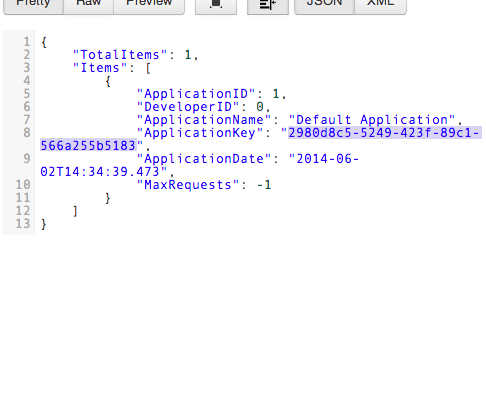Click the "Default Application" value
This screenshot has width=486, height=410.
(x=372, y=120)
